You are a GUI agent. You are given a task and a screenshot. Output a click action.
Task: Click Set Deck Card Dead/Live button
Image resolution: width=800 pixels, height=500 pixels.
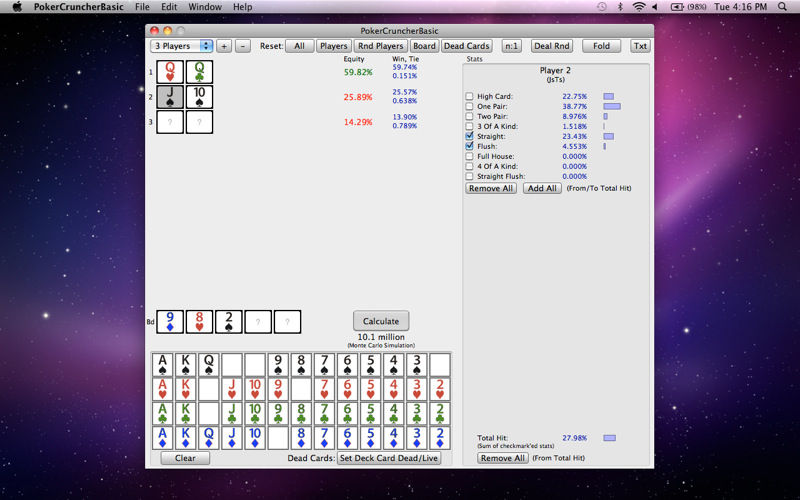click(x=389, y=458)
